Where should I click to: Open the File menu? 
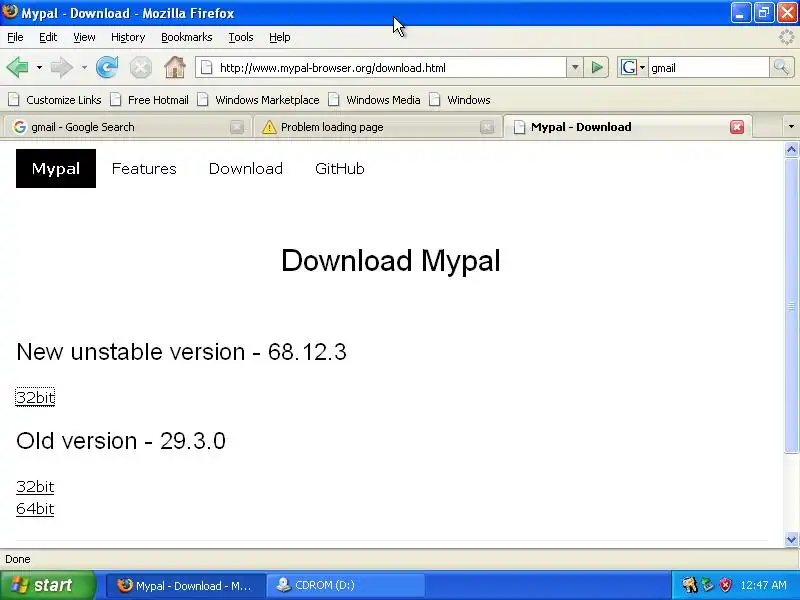[x=15, y=37]
